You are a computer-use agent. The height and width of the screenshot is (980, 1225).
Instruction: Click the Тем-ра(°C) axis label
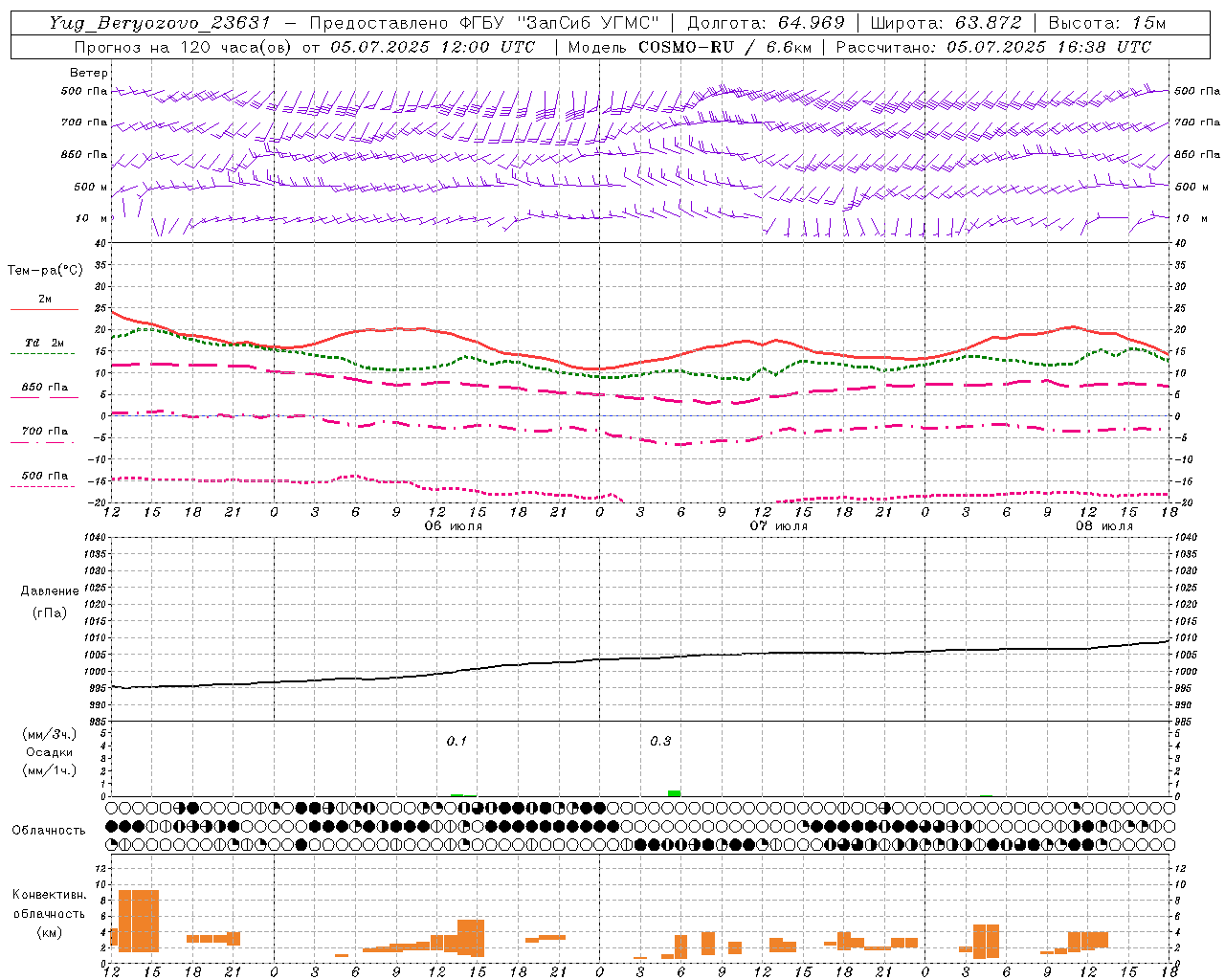pos(45,271)
